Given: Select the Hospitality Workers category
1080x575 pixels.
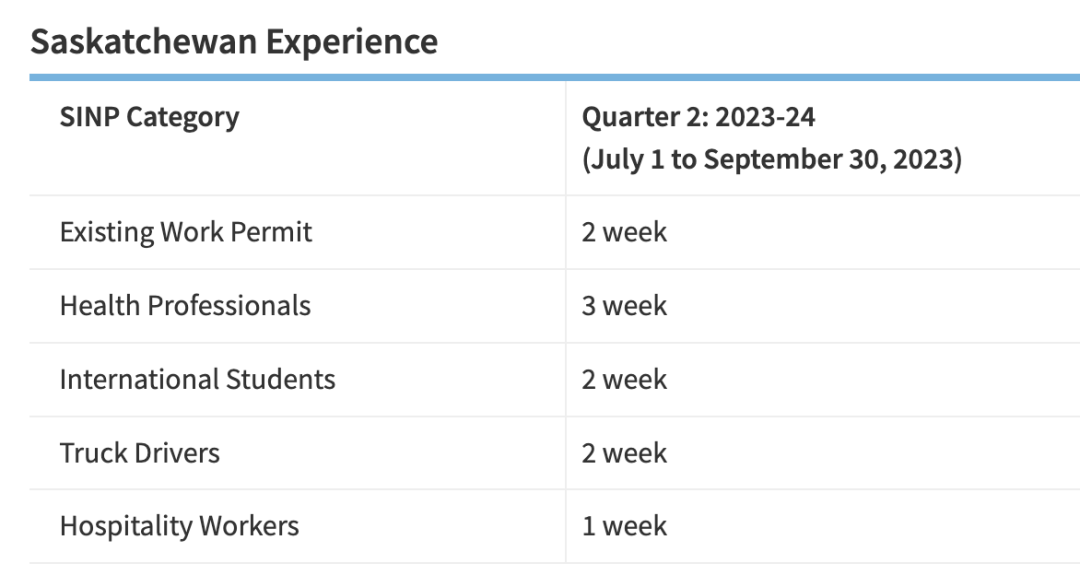Looking at the screenshot, I should [x=179, y=525].
